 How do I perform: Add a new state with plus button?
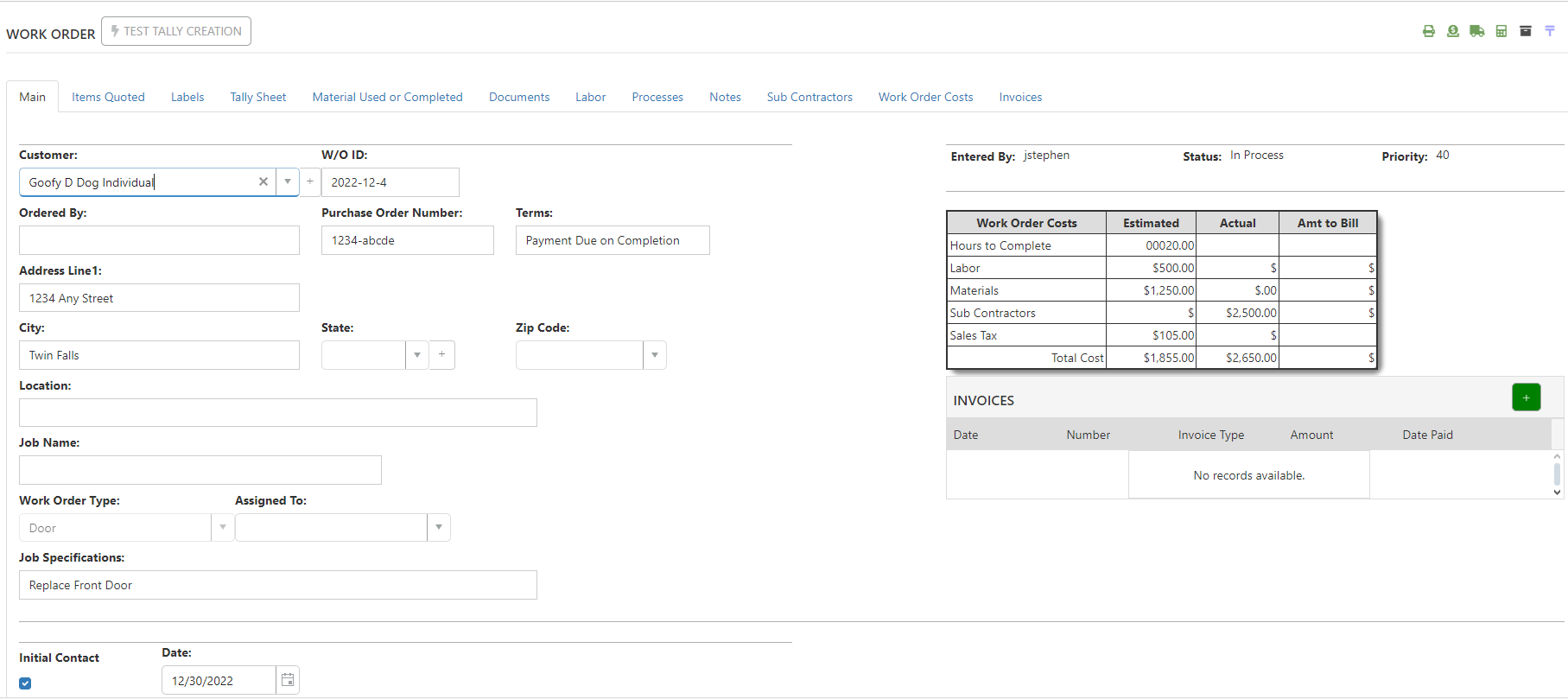[441, 354]
